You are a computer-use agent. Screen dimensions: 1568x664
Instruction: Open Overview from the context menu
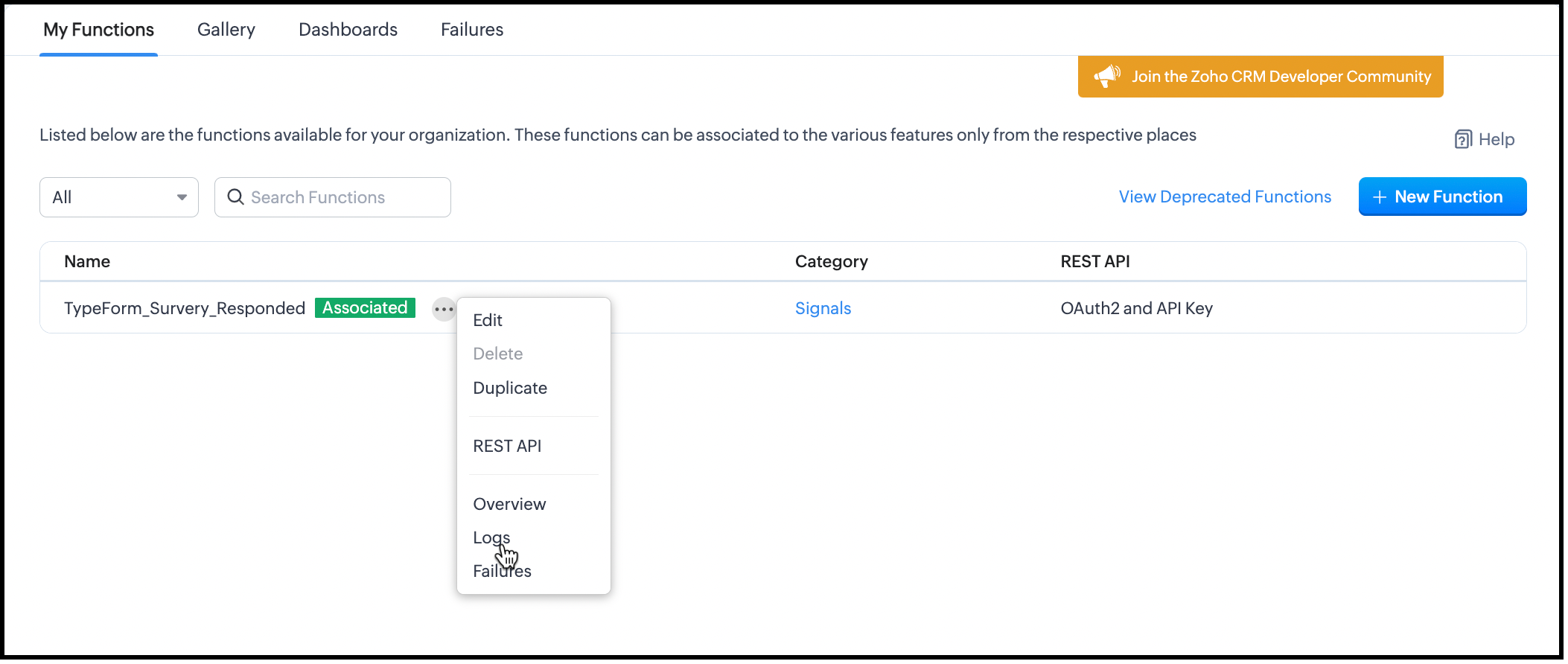tap(509, 504)
